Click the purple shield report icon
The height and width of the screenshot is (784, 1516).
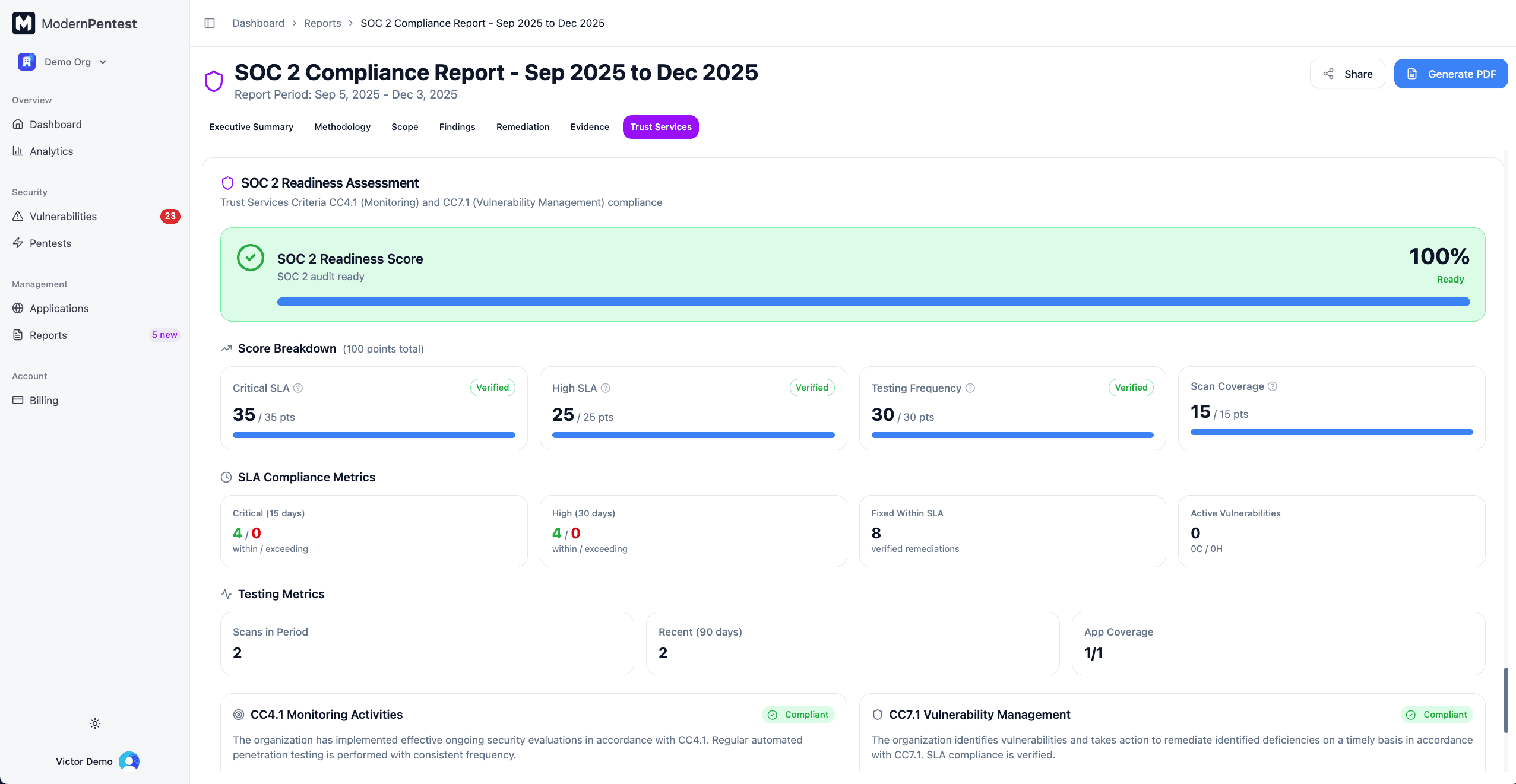click(x=214, y=81)
